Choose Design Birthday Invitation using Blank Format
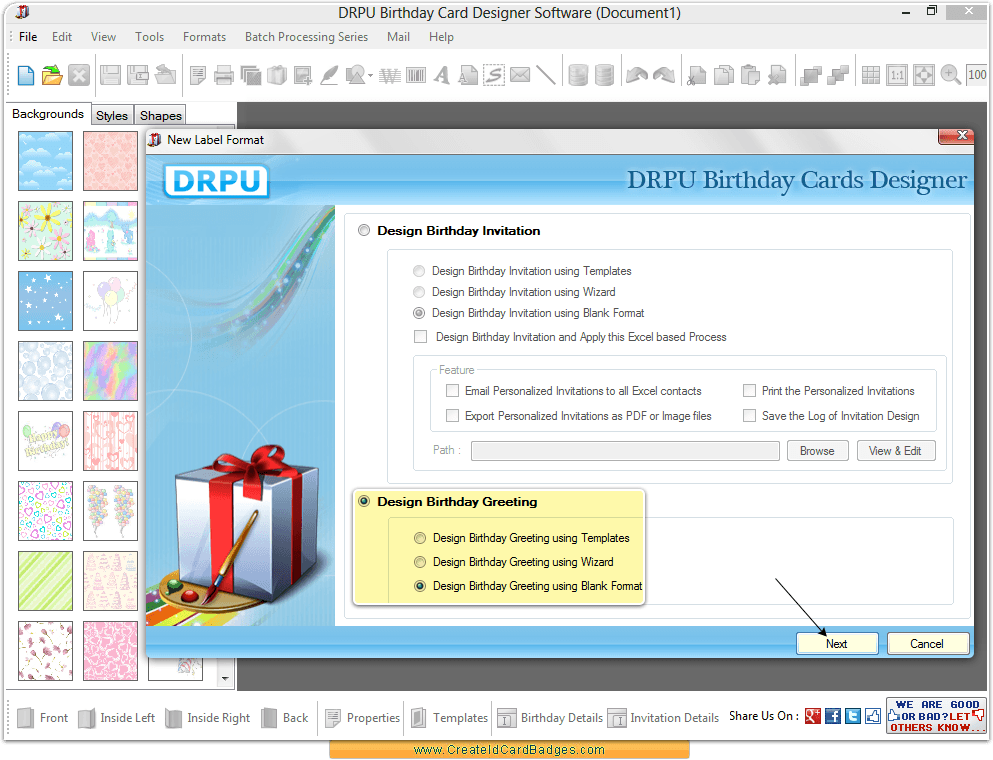This screenshot has width=993, height=760. pyautogui.click(x=419, y=313)
